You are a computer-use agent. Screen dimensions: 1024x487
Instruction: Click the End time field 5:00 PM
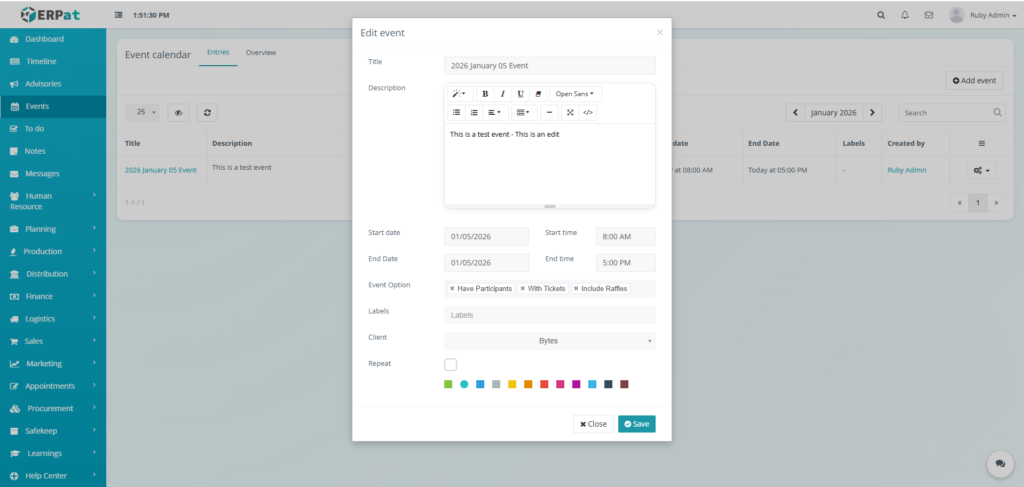coord(626,262)
